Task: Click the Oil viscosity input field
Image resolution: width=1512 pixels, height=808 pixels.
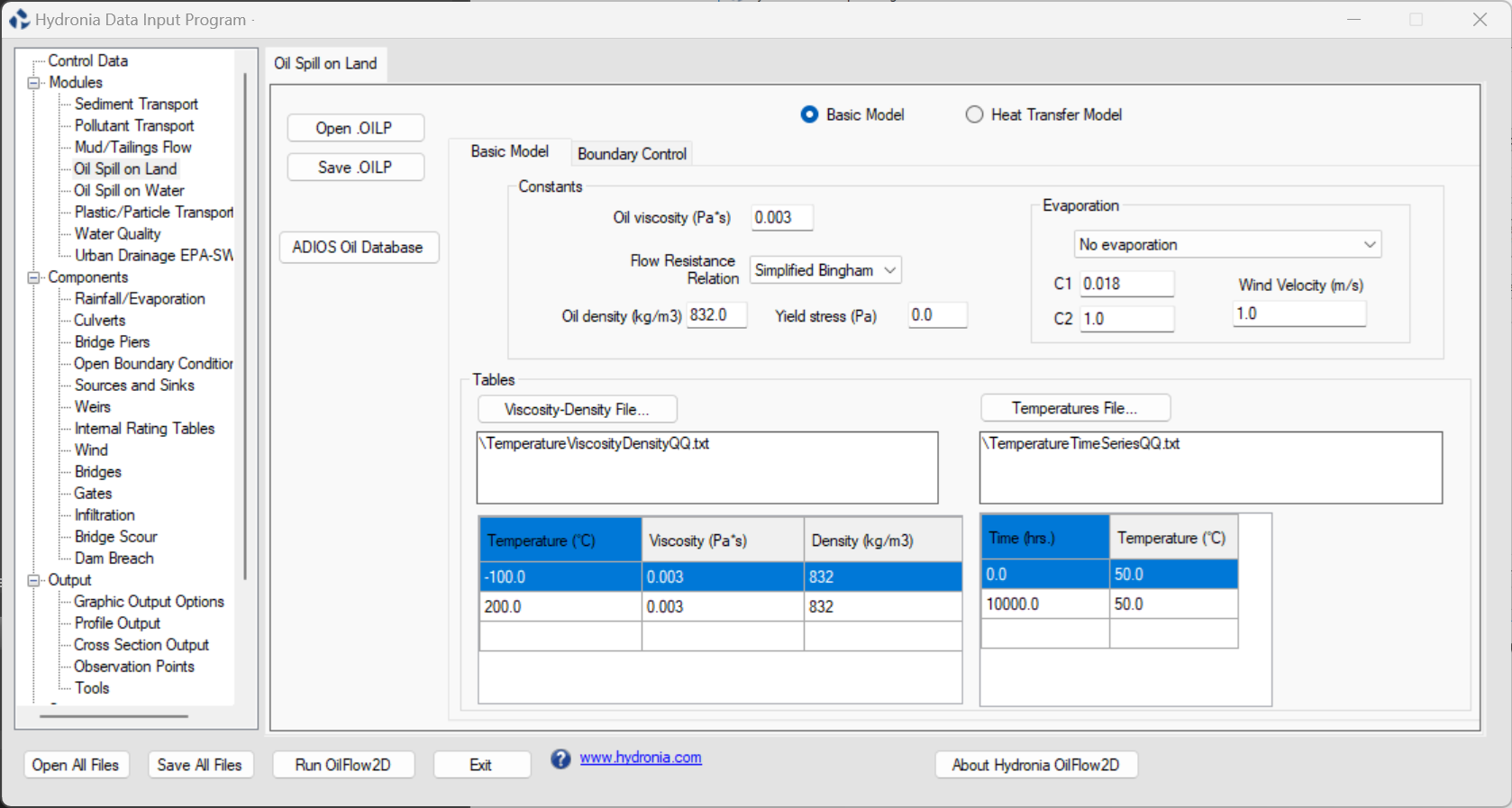Action: pos(781,217)
